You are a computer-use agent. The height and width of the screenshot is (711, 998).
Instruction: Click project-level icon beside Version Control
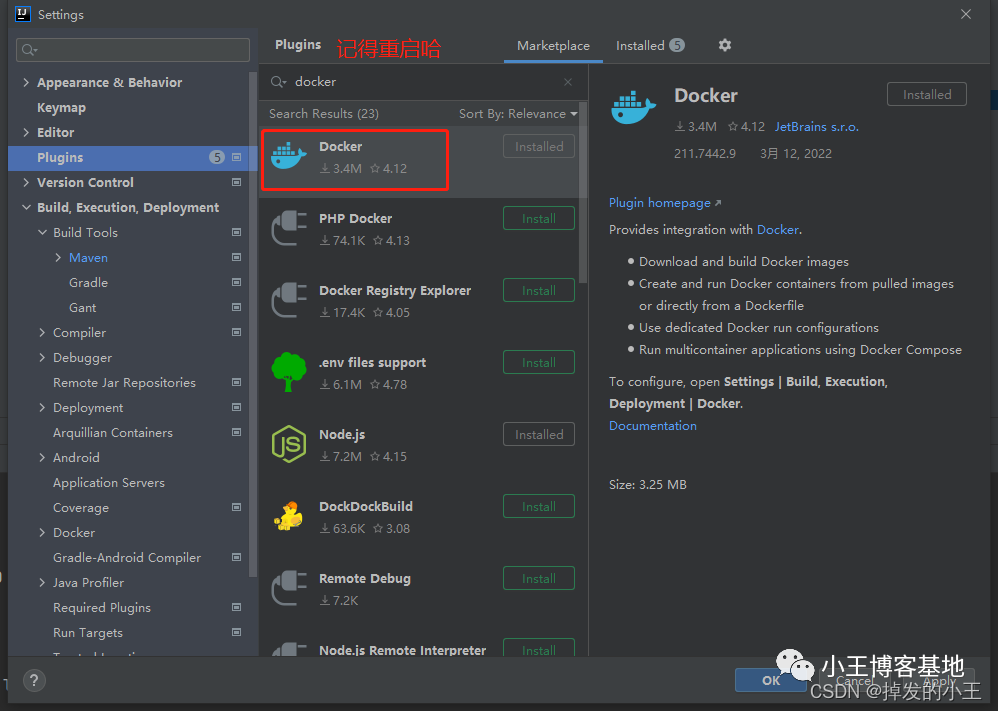click(x=236, y=182)
